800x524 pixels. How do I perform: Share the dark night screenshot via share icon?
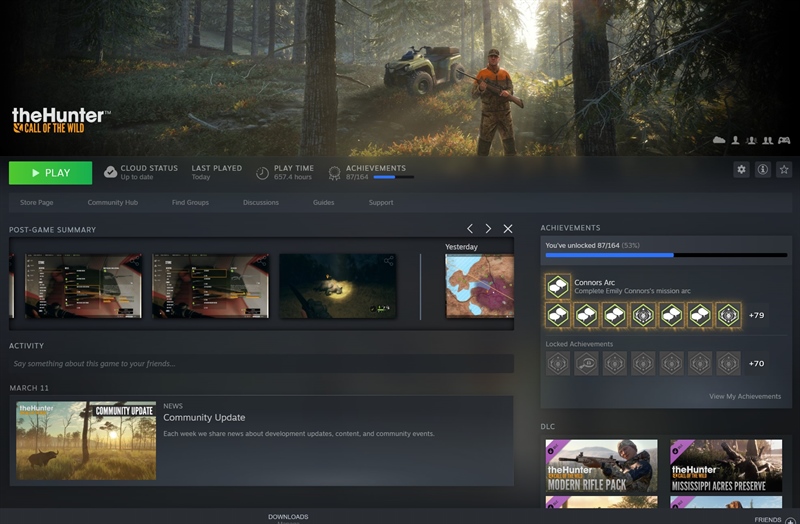389,261
